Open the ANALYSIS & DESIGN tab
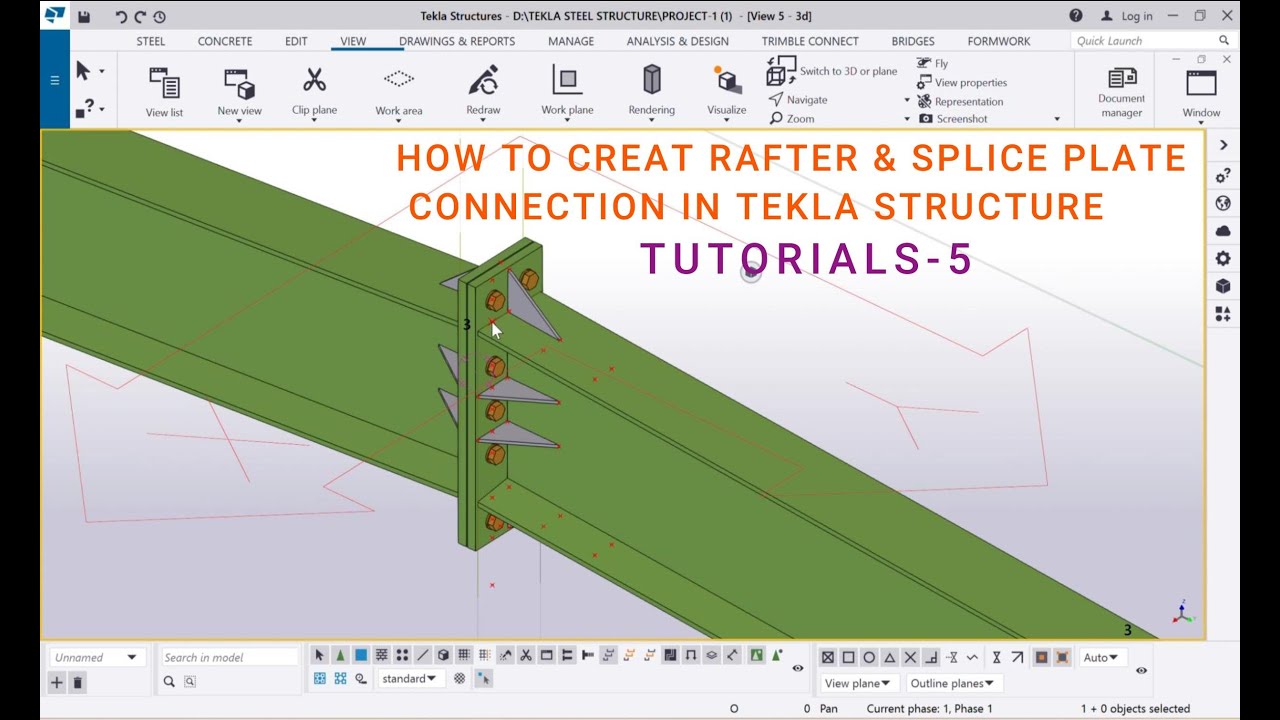Screen dimensions: 1280x720 pos(678,41)
